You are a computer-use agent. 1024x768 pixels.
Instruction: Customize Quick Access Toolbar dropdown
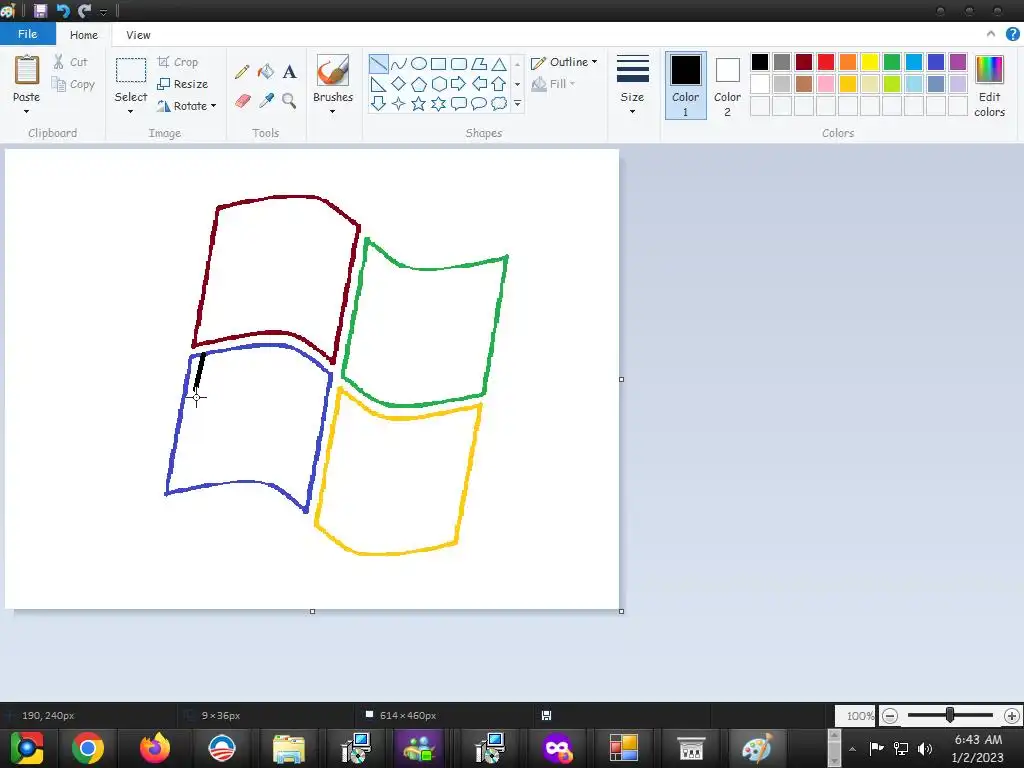point(103,12)
